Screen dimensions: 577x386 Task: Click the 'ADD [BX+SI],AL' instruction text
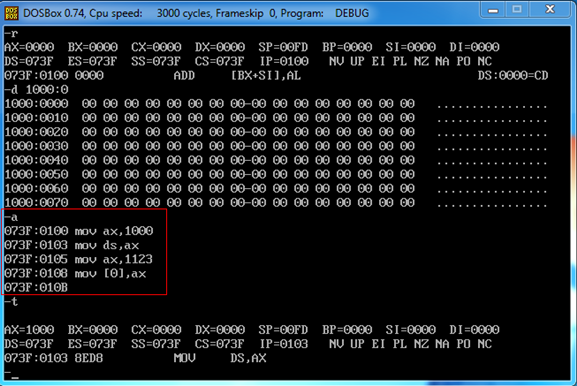pyautogui.click(x=237, y=76)
